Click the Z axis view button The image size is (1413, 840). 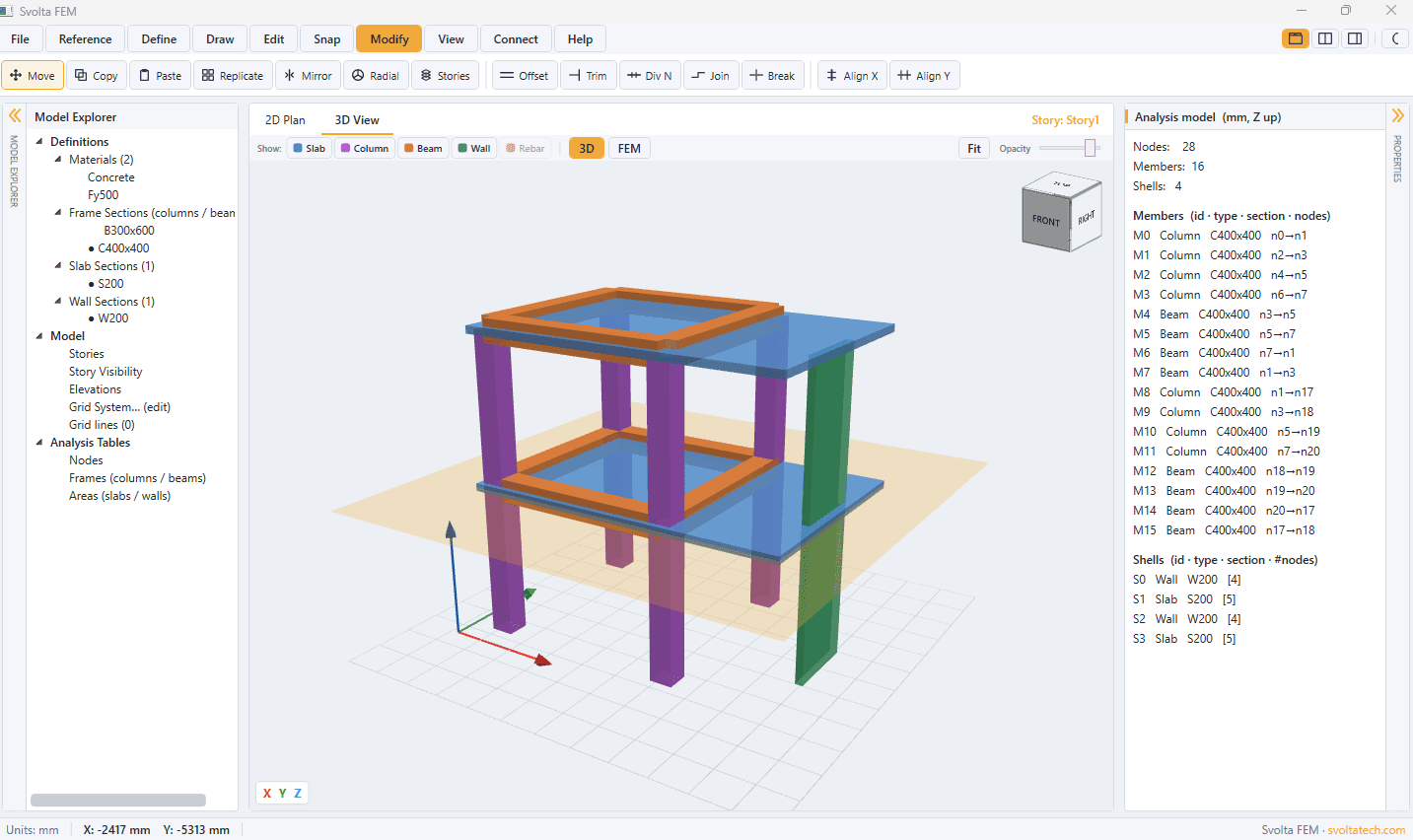pyautogui.click(x=298, y=793)
